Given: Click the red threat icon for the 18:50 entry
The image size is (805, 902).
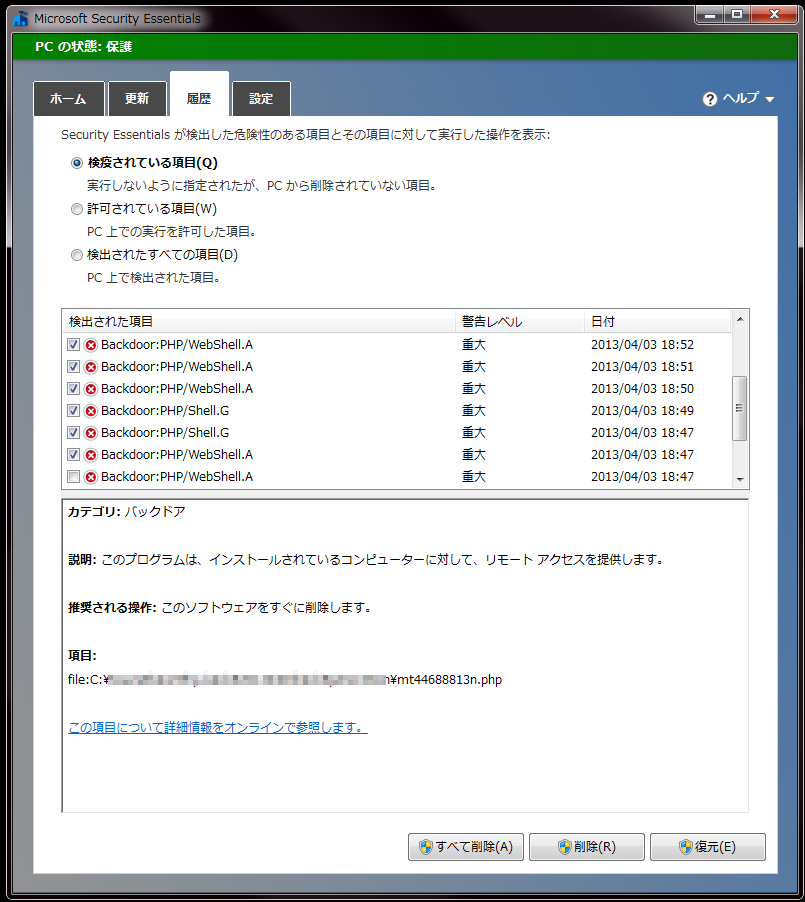Looking at the screenshot, I should [90, 389].
